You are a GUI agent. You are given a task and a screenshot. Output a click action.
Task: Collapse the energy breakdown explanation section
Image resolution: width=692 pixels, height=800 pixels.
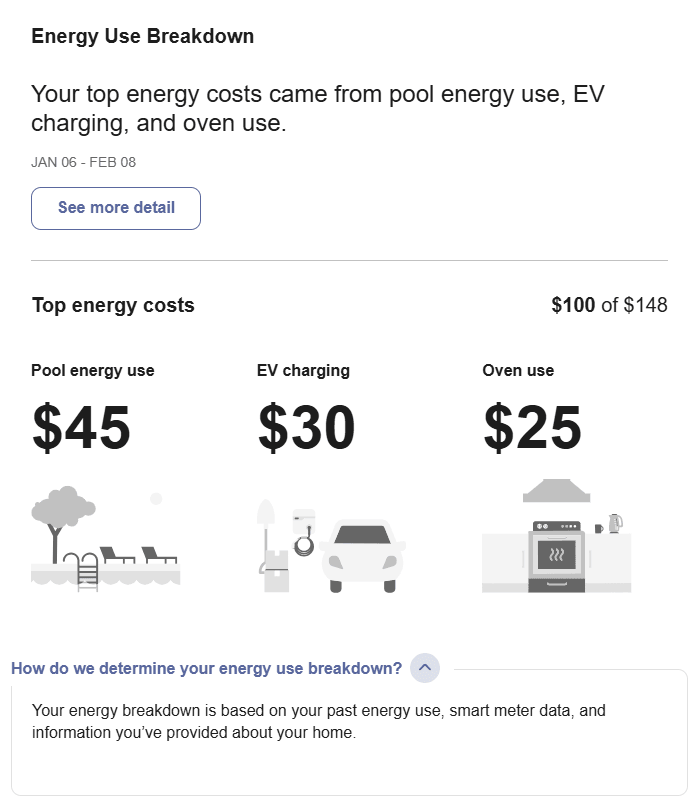coord(424,668)
